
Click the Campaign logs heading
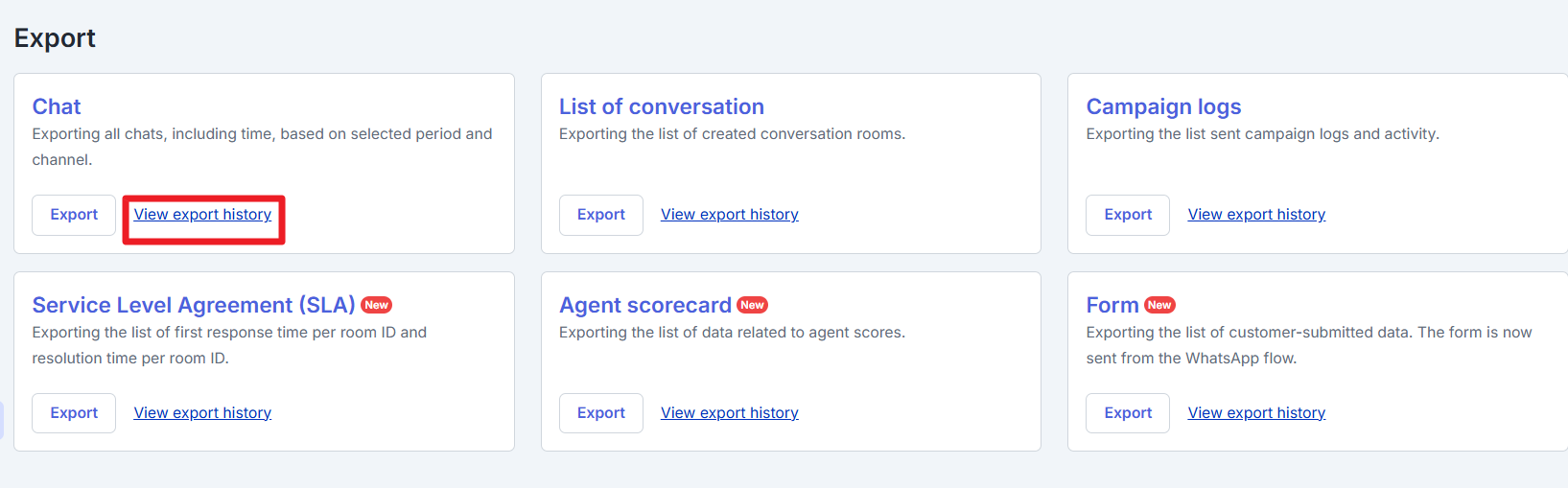1163,106
